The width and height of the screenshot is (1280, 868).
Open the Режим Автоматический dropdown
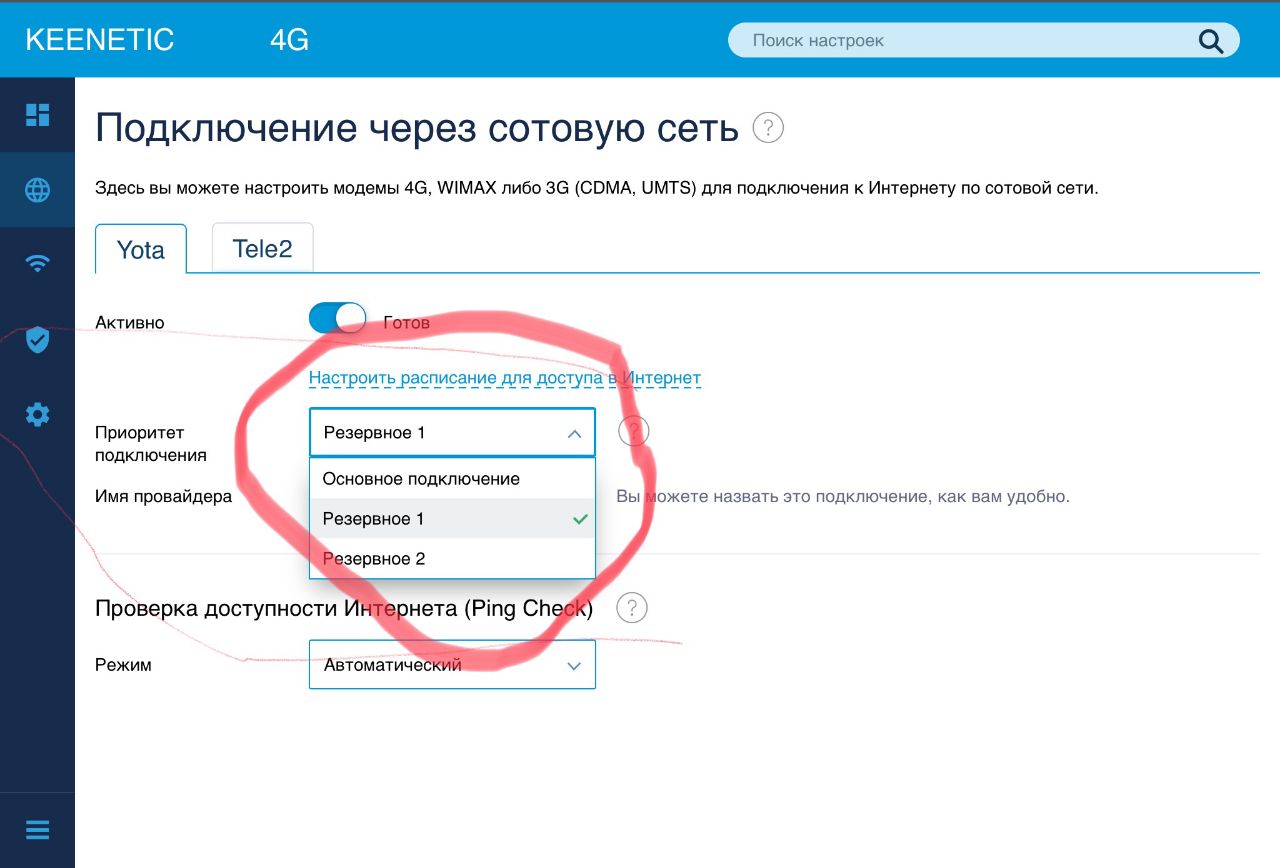[x=452, y=665]
